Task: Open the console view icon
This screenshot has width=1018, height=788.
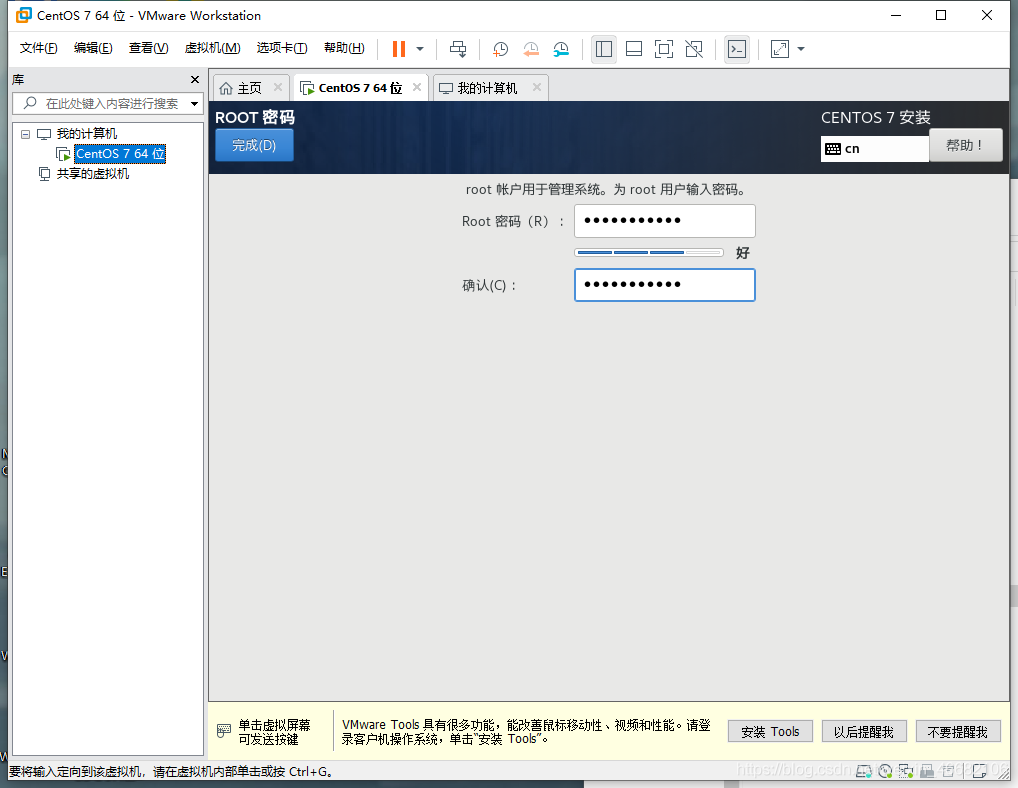Action: [x=737, y=49]
